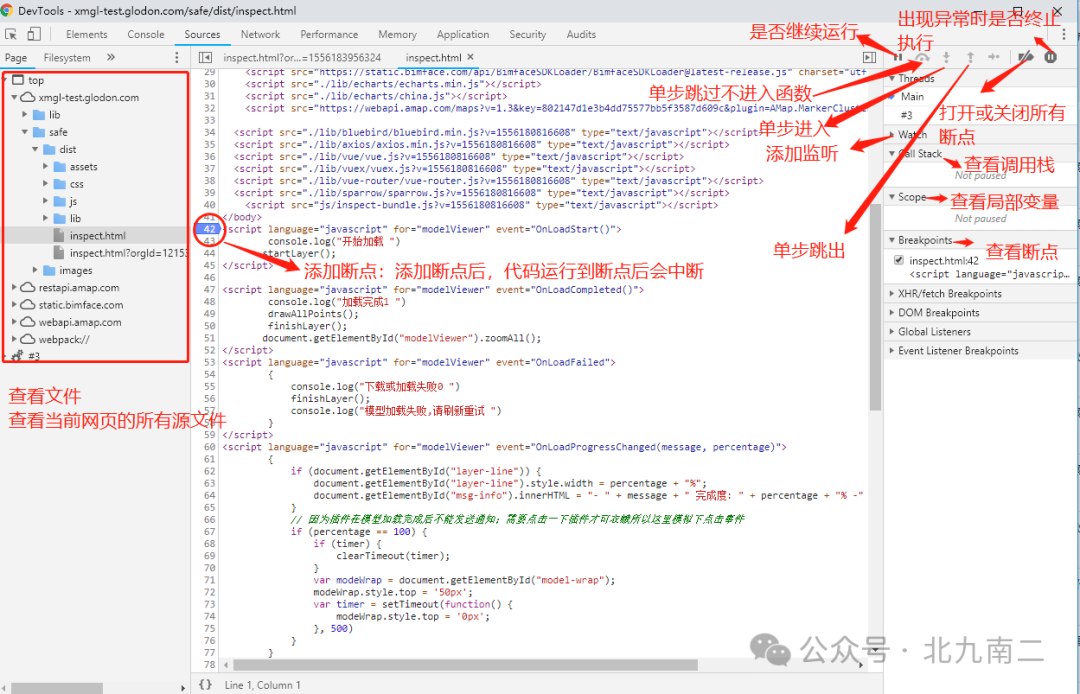Hide the debugger sidebar toggle icon
The width and height of the screenshot is (1080, 694).
tap(869, 58)
